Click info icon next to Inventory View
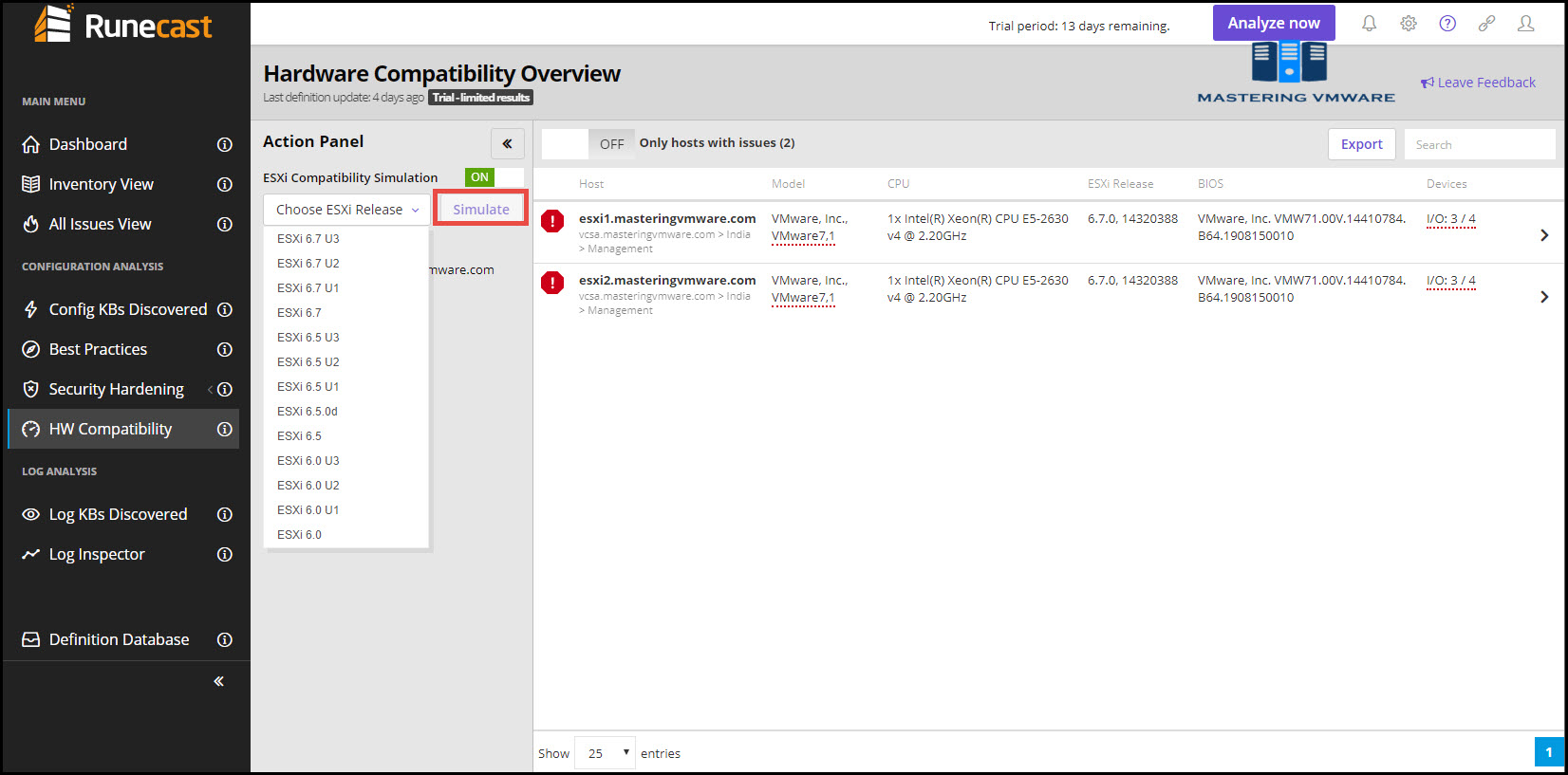Viewport: 1568px width, 775px height. click(225, 184)
